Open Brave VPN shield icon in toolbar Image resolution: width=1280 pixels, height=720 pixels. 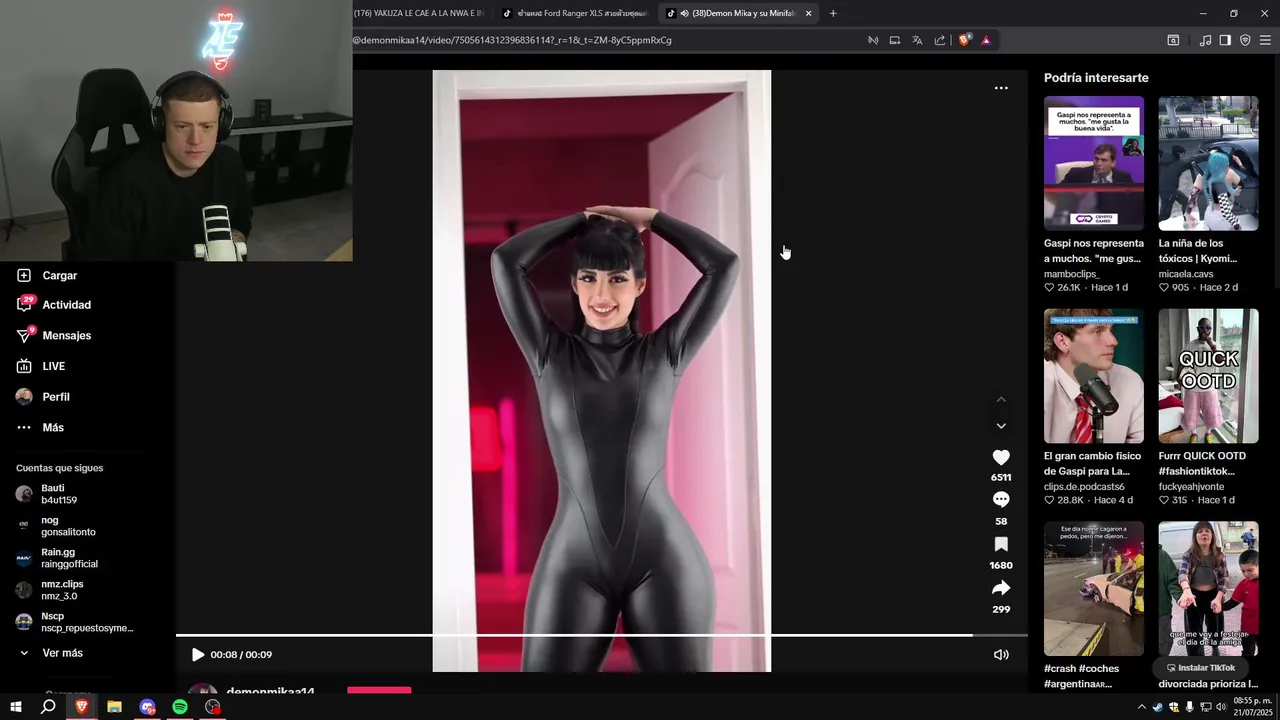tap(1245, 40)
